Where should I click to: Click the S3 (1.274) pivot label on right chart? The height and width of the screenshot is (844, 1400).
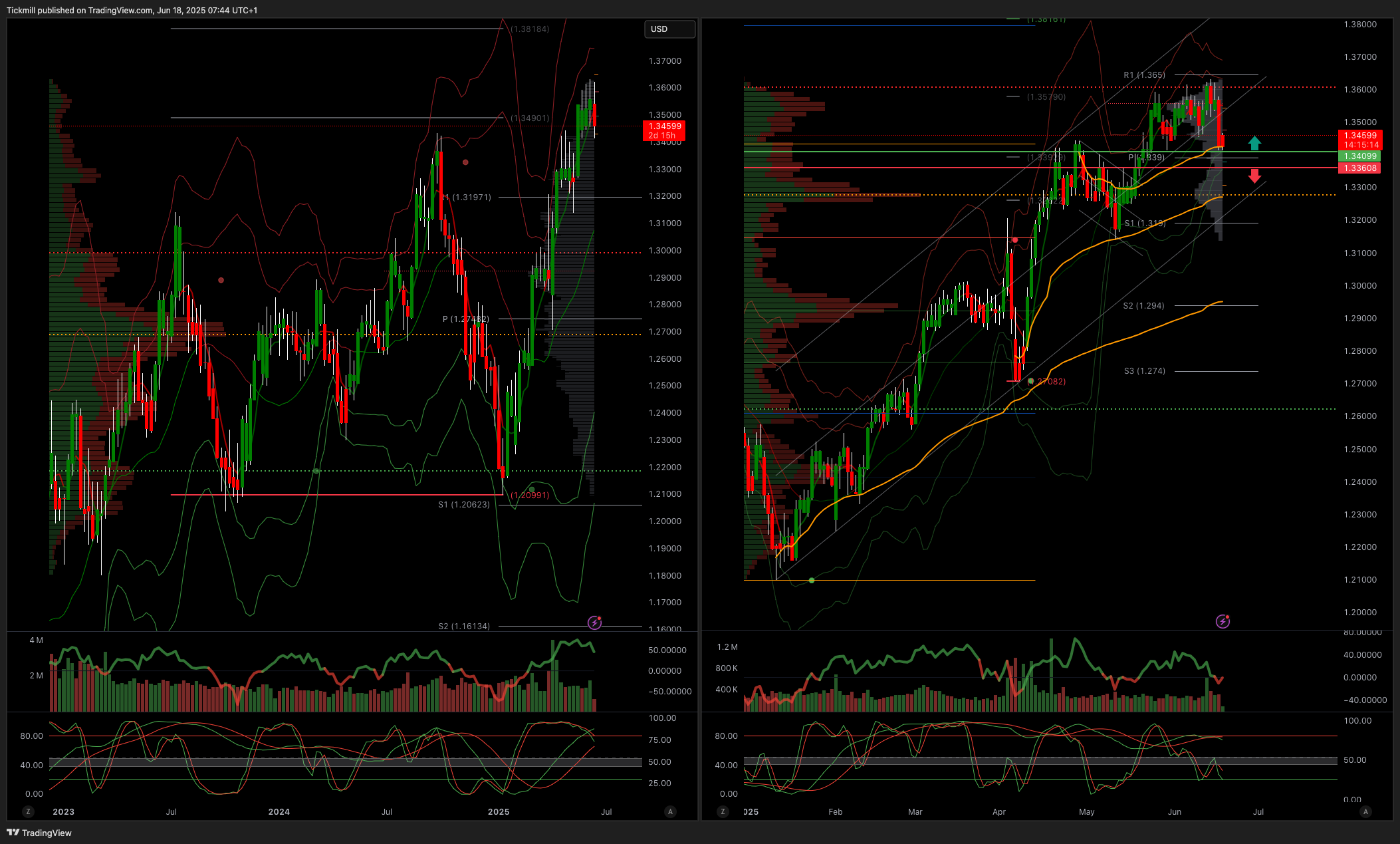pyautogui.click(x=1145, y=371)
